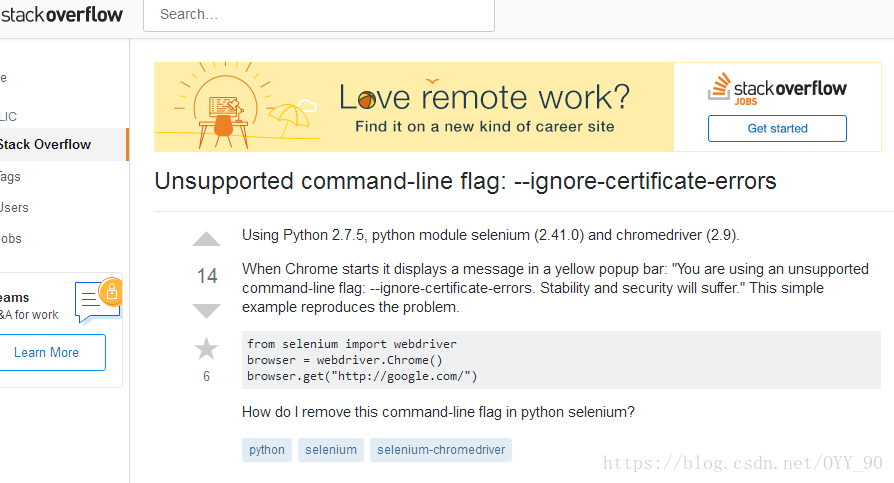Open the selenium tag

(331, 450)
